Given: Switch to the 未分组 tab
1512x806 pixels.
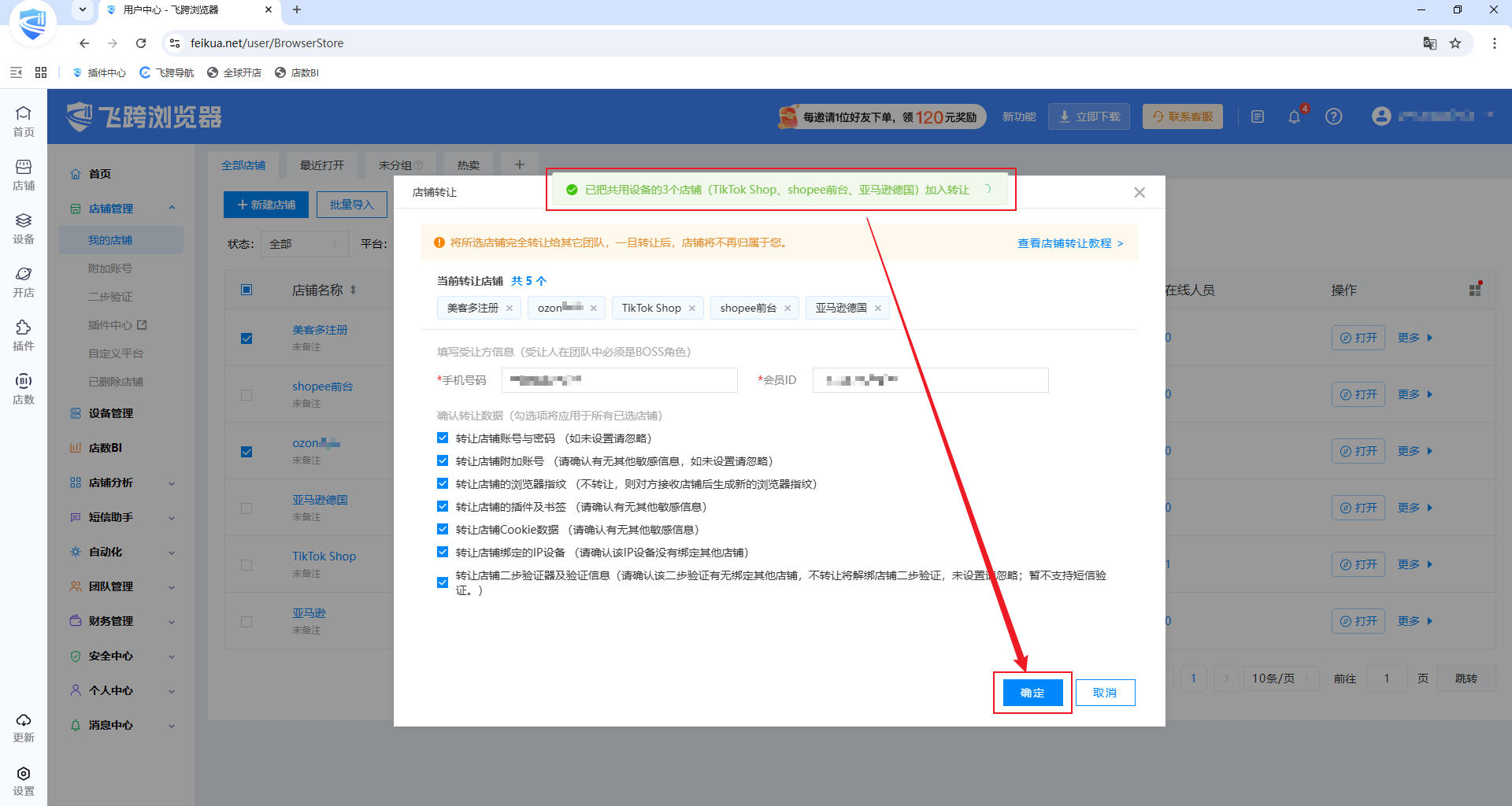Looking at the screenshot, I should (401, 165).
